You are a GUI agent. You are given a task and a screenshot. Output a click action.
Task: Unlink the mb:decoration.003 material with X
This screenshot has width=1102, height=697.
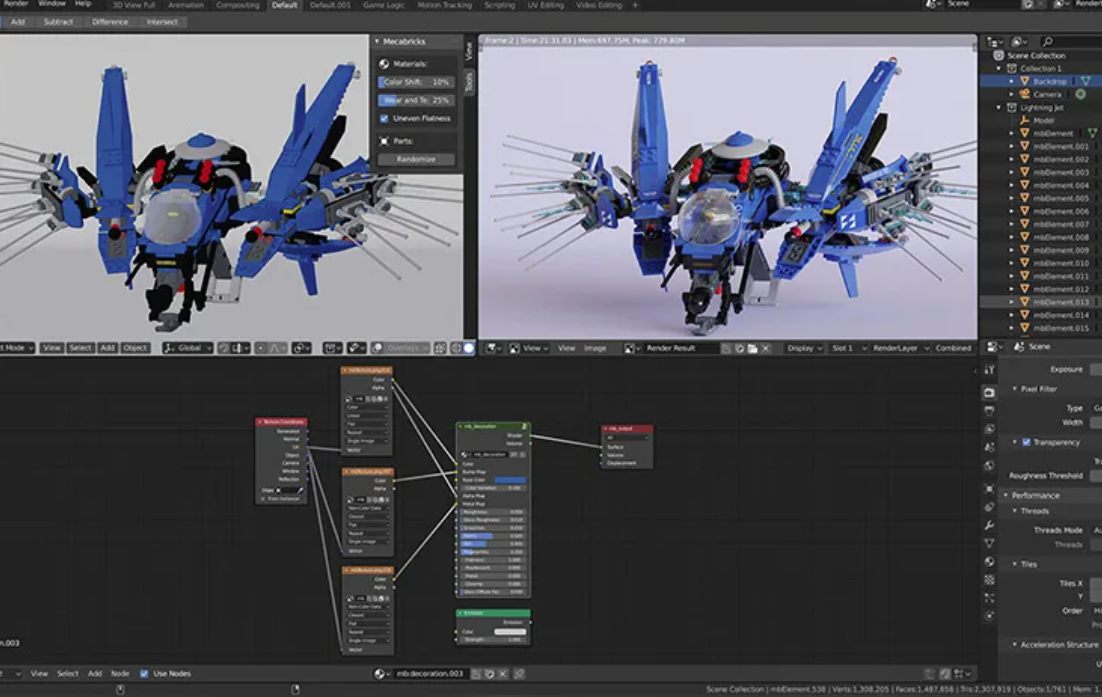point(503,674)
